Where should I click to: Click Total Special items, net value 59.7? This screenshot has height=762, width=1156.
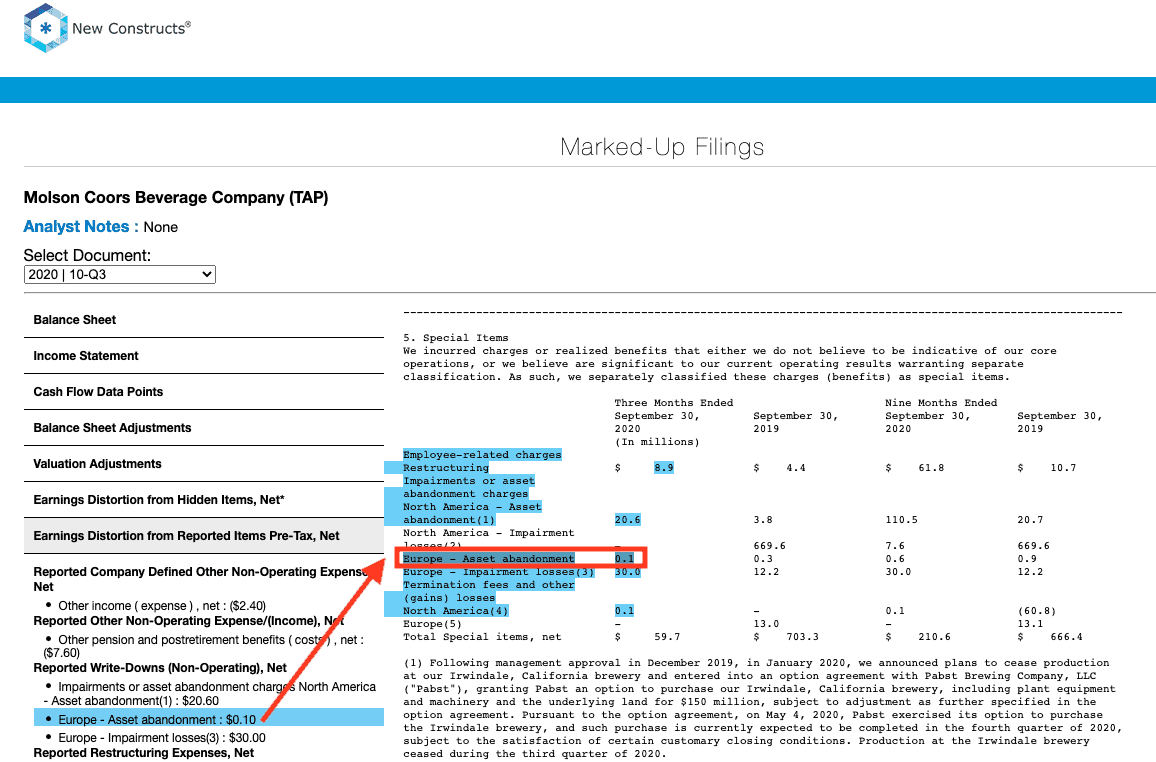(x=667, y=637)
